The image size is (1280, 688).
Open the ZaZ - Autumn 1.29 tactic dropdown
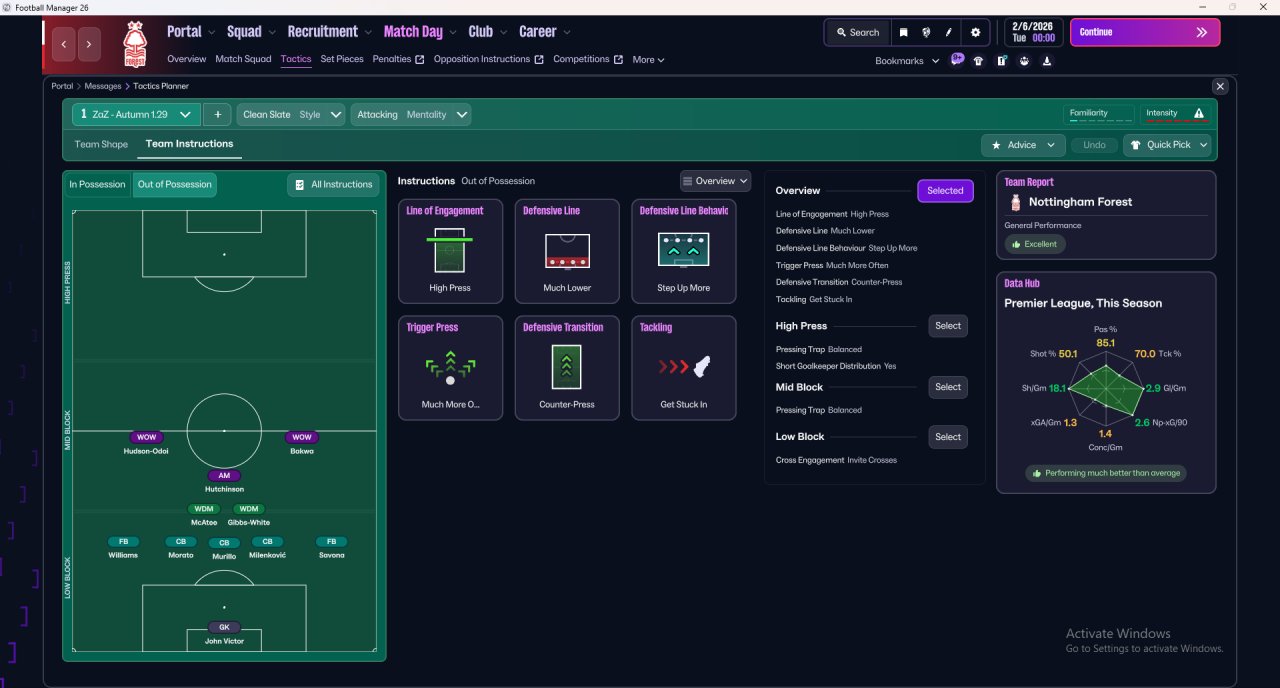tap(136, 114)
